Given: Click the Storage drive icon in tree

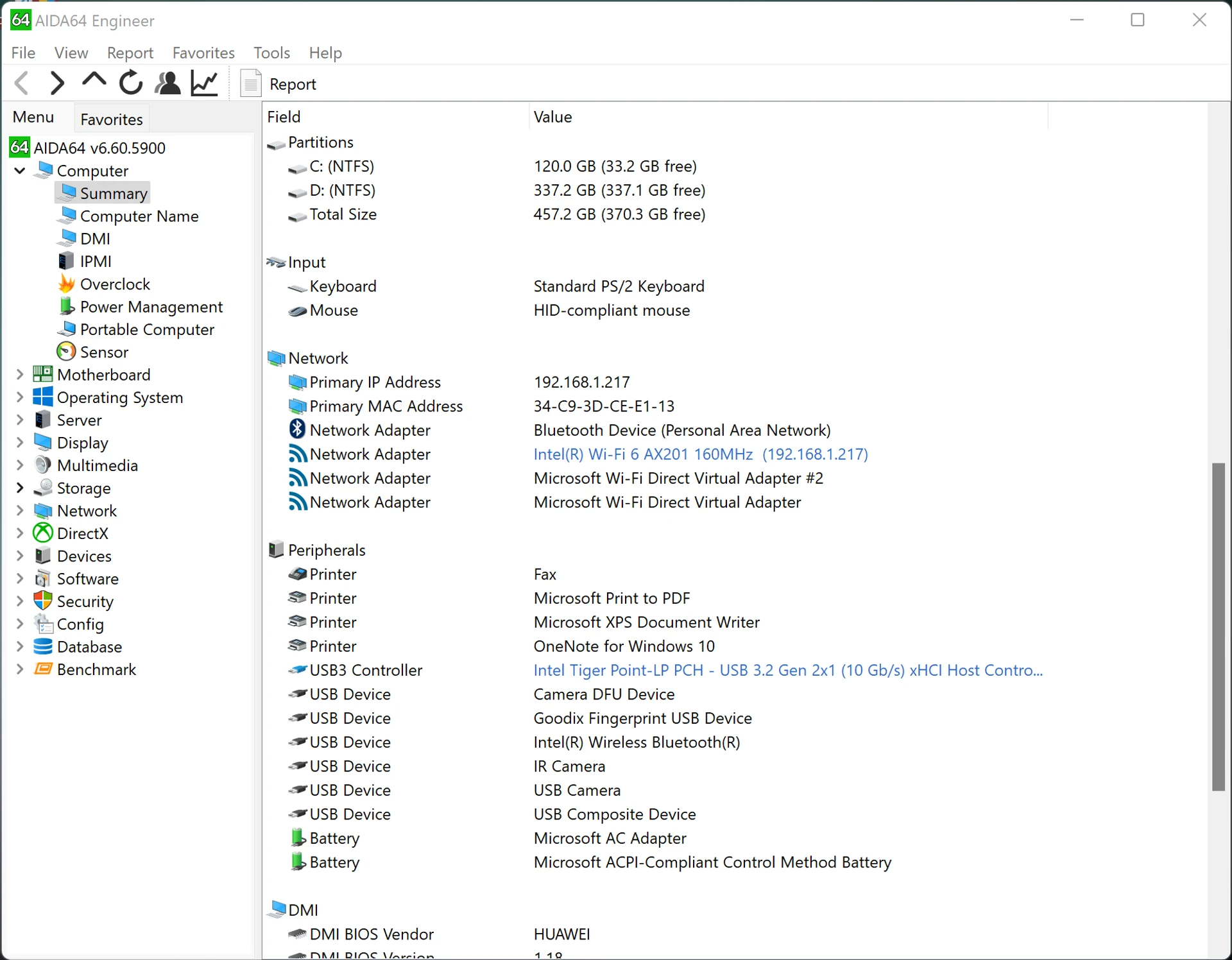Looking at the screenshot, I should point(42,487).
